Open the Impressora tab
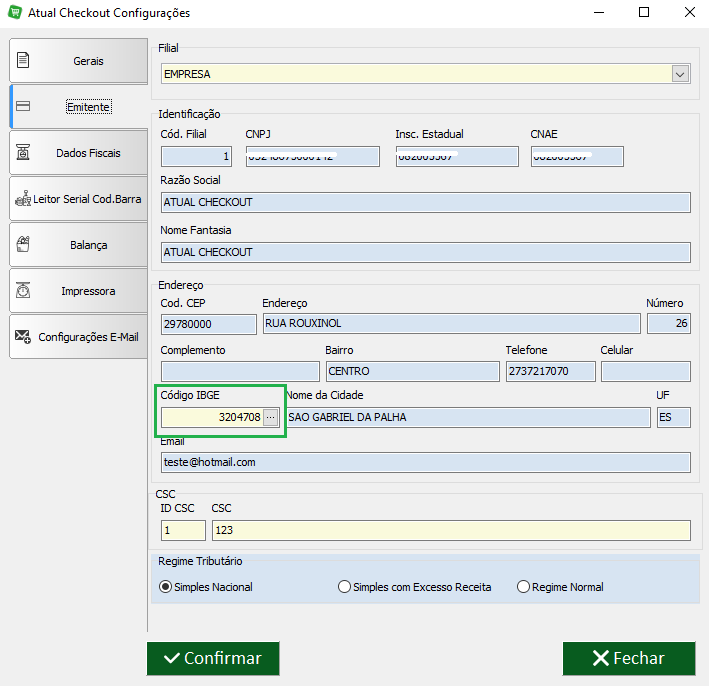The width and height of the screenshot is (709, 686). (79, 291)
